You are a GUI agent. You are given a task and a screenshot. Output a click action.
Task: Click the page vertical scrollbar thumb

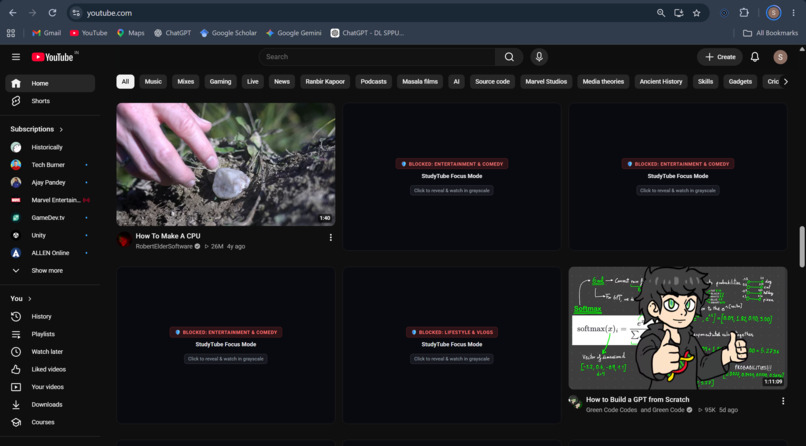802,247
